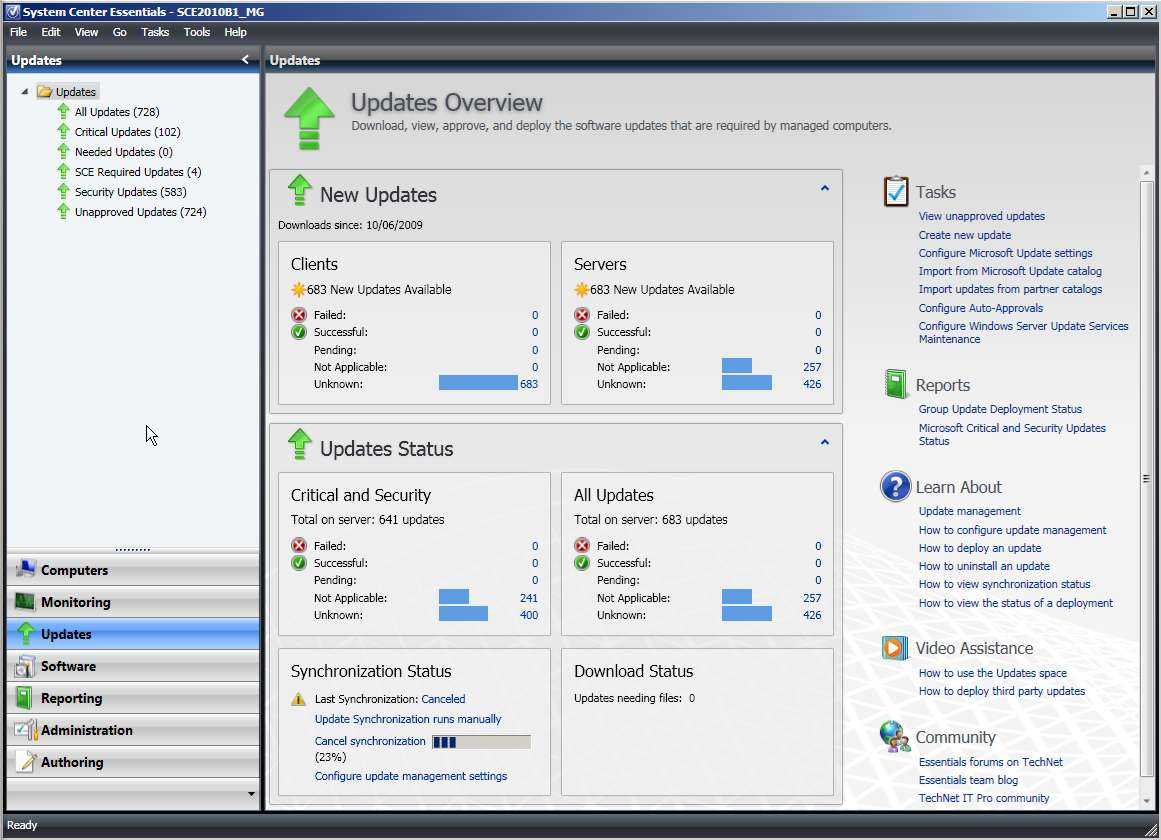Click Import from Microsoft Update catalog
This screenshot has height=840, width=1161.
pos(1010,271)
